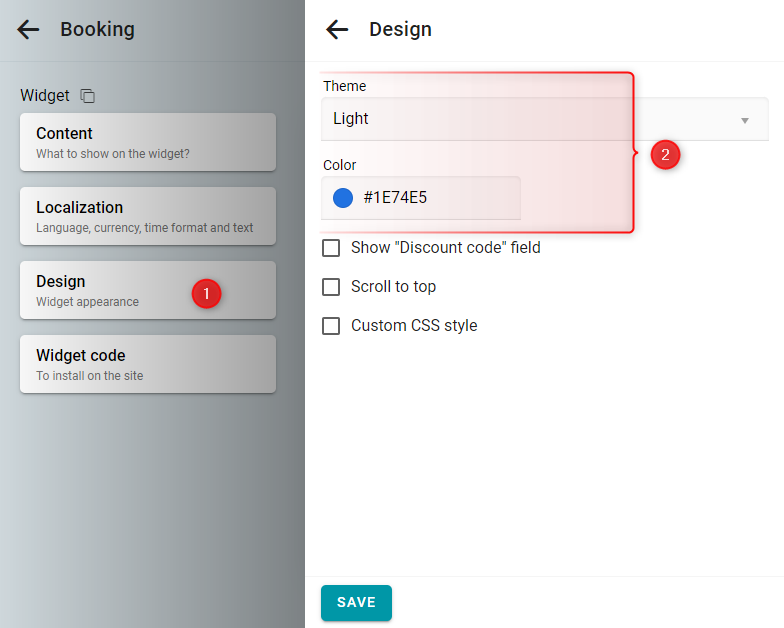
Task: Click the #1E74E5 color hex field
Action: pyautogui.click(x=420, y=198)
